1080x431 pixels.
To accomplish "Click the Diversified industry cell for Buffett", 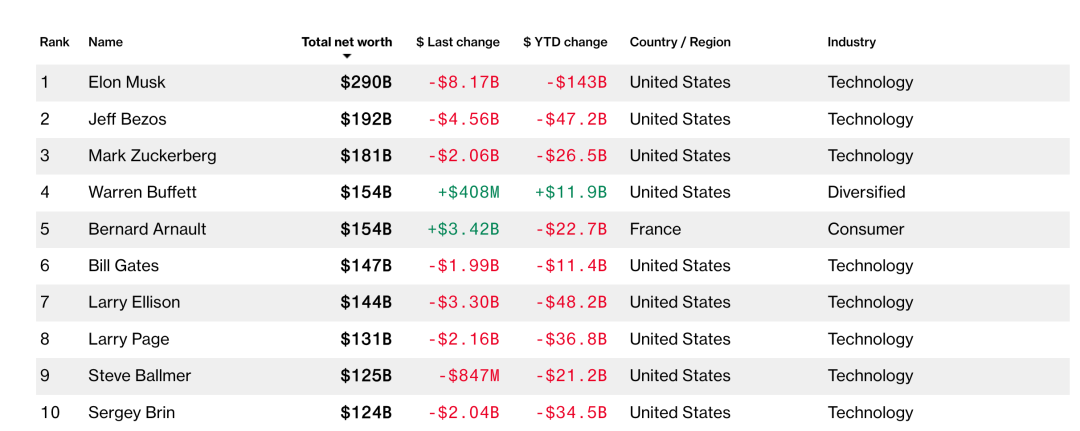I will 866,192.
